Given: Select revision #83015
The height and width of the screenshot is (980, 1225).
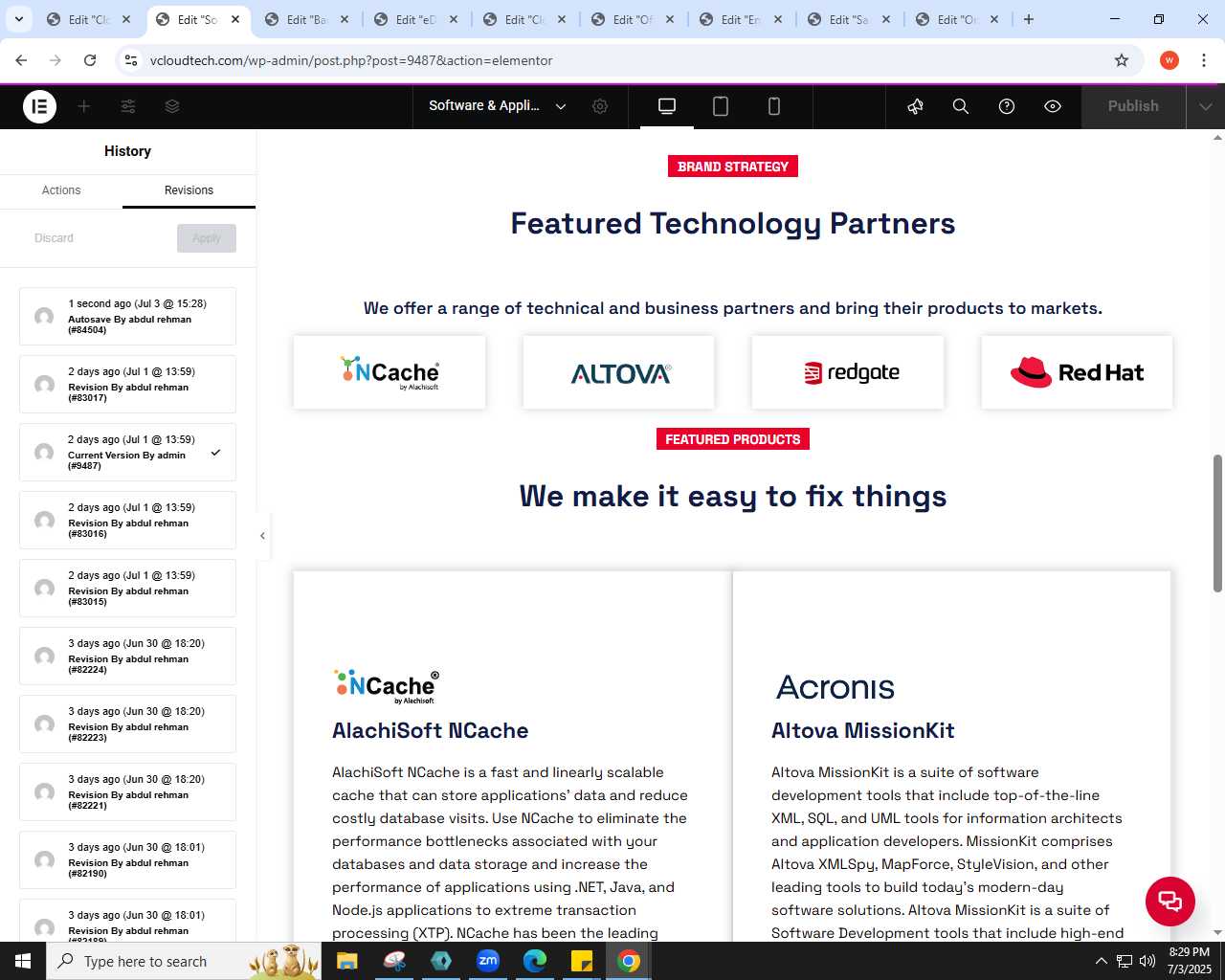Looking at the screenshot, I should tap(127, 588).
